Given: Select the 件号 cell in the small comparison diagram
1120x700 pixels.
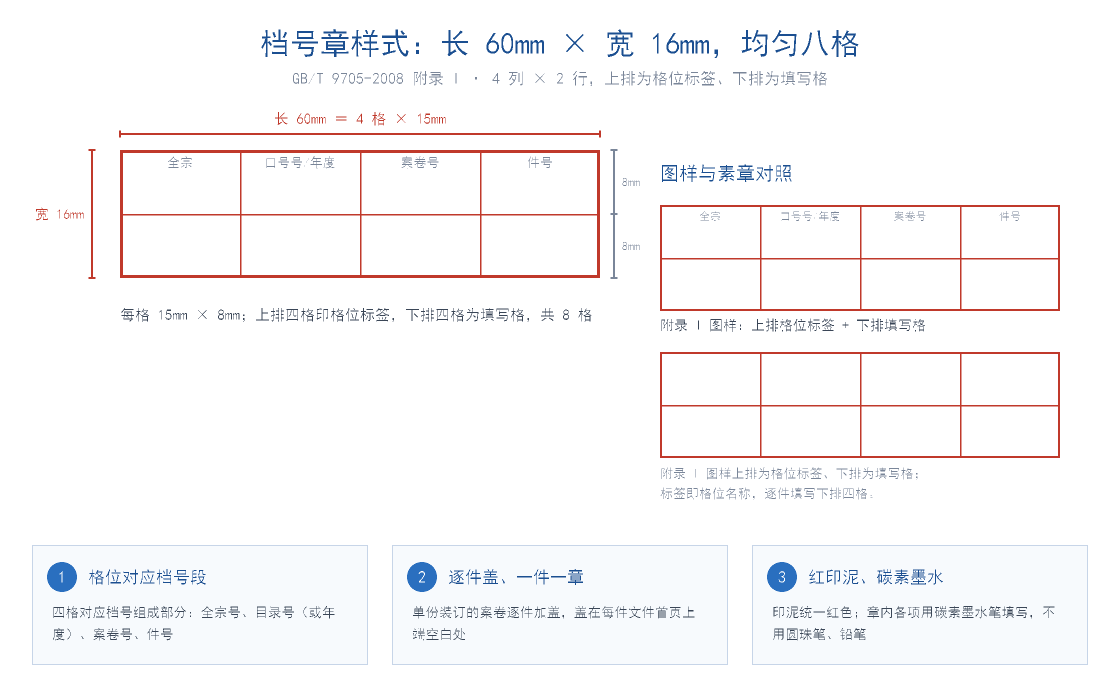Looking at the screenshot, I should click(1010, 232).
